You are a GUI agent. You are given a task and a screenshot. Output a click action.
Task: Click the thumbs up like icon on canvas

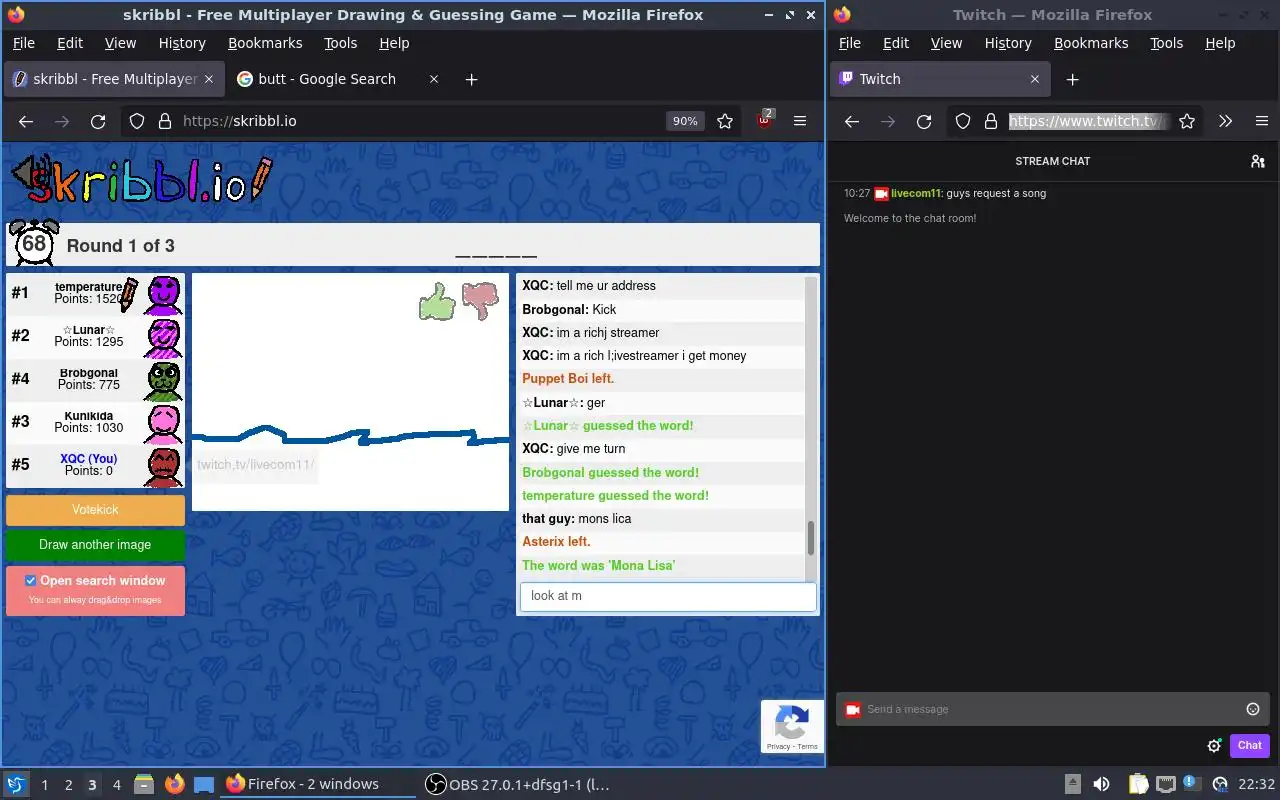437,301
